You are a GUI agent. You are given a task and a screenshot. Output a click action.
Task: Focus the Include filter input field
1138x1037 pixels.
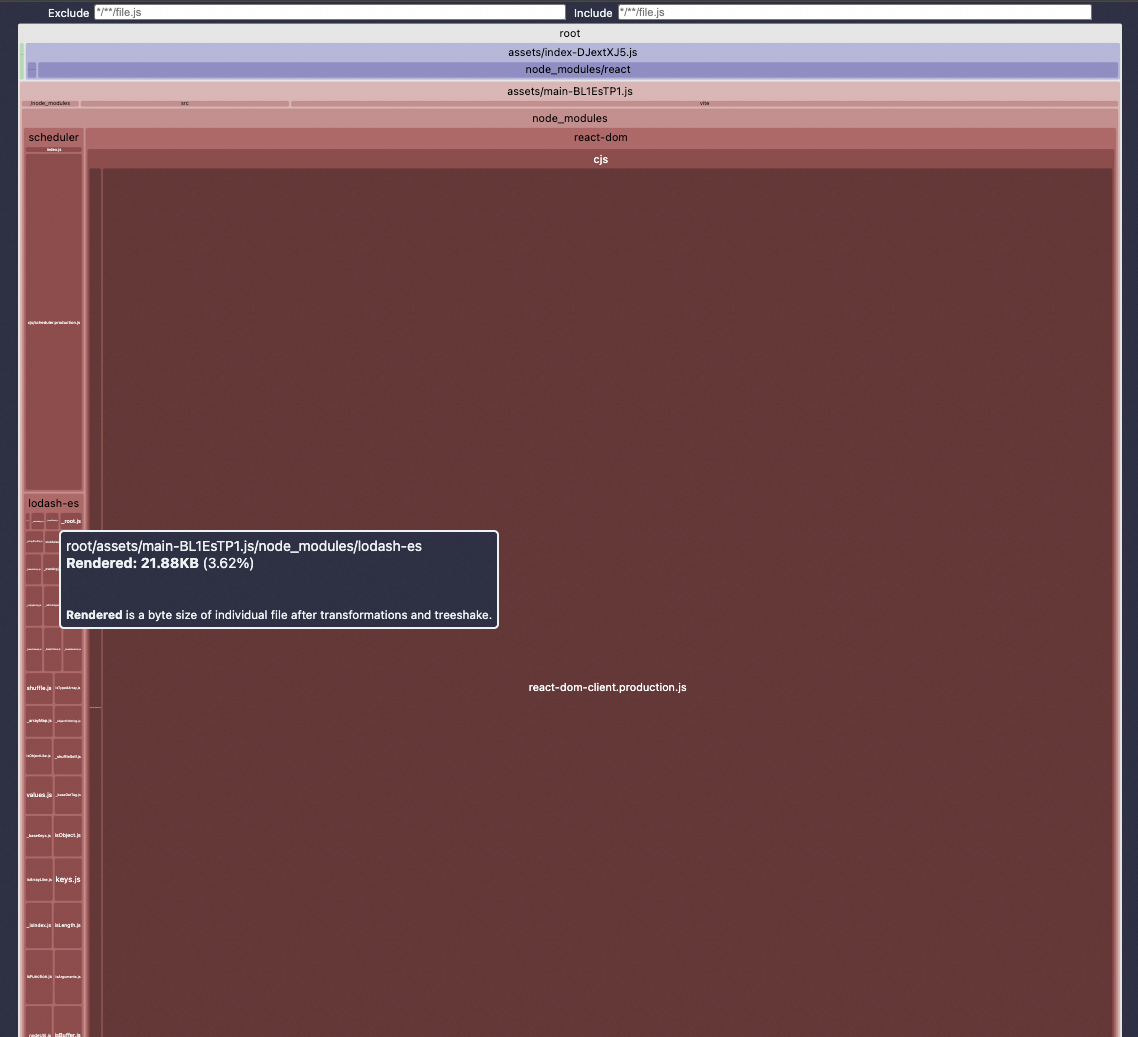[x=854, y=12]
